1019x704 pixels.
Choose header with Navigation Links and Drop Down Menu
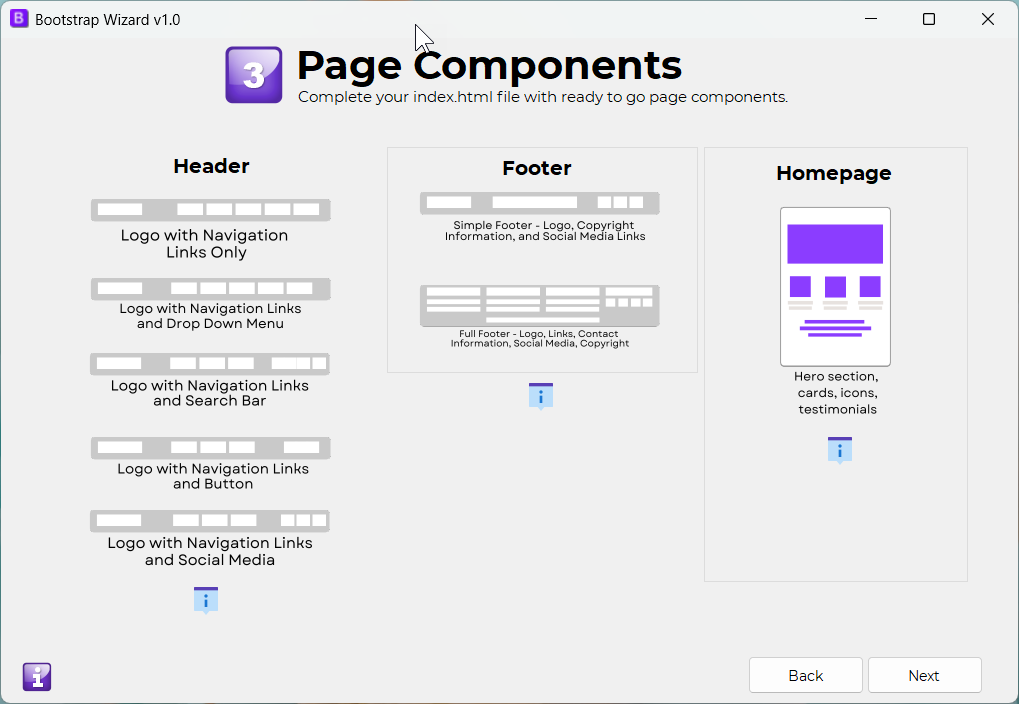coord(210,289)
